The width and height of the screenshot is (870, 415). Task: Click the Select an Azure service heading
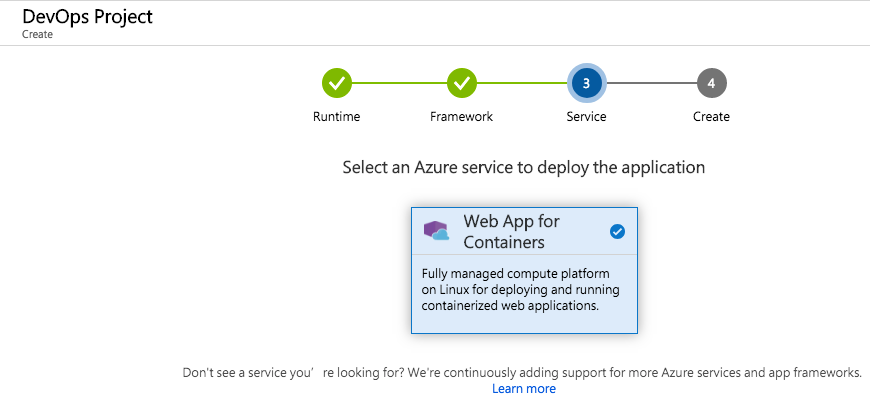[523, 168]
